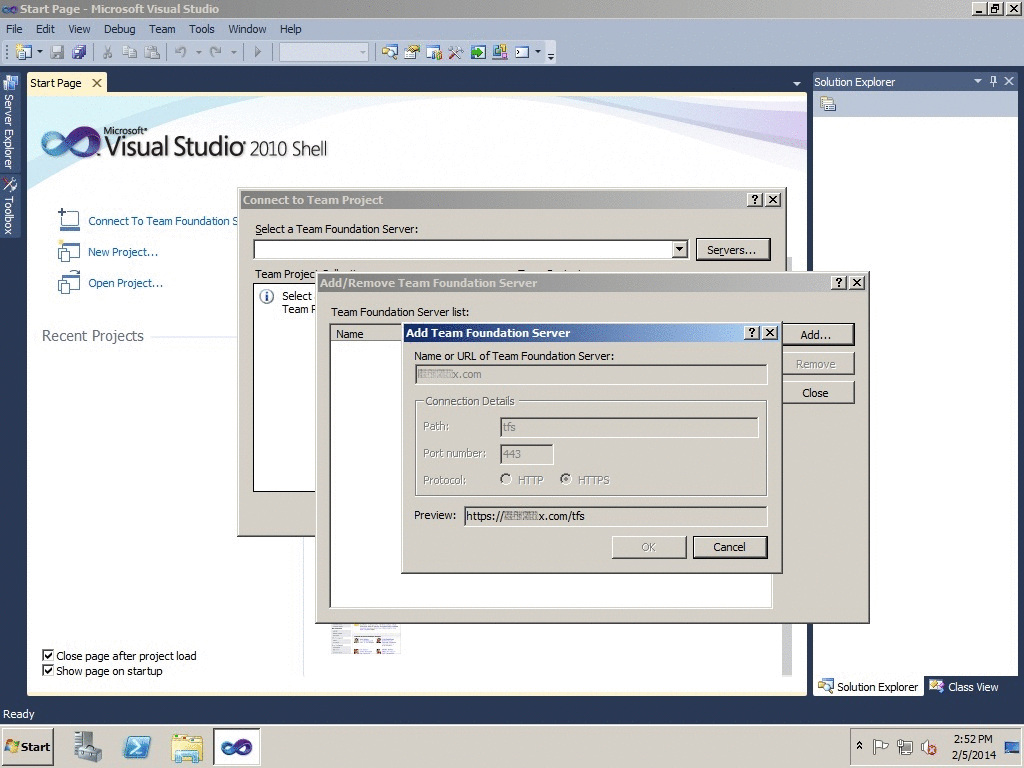Click the Extension Manager toolbar icon
The image size is (1024, 768).
click(x=500, y=52)
